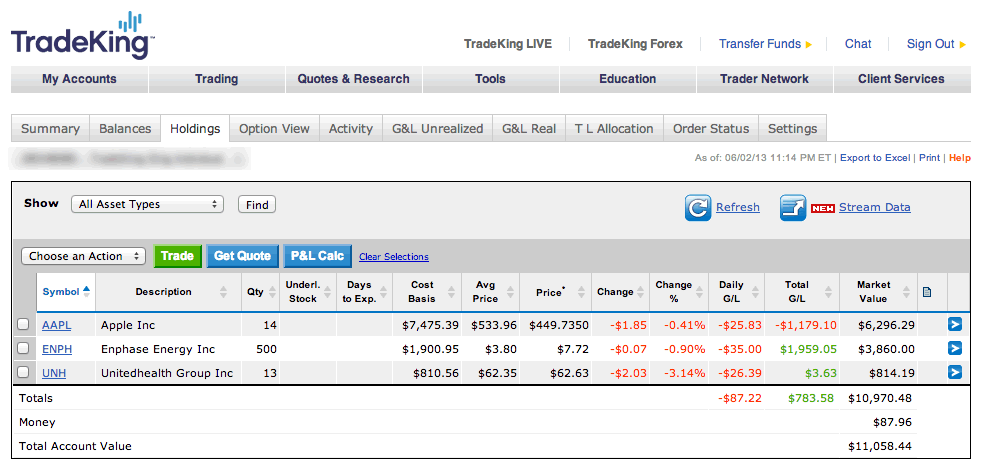Sort by Price column arrows

point(580,292)
